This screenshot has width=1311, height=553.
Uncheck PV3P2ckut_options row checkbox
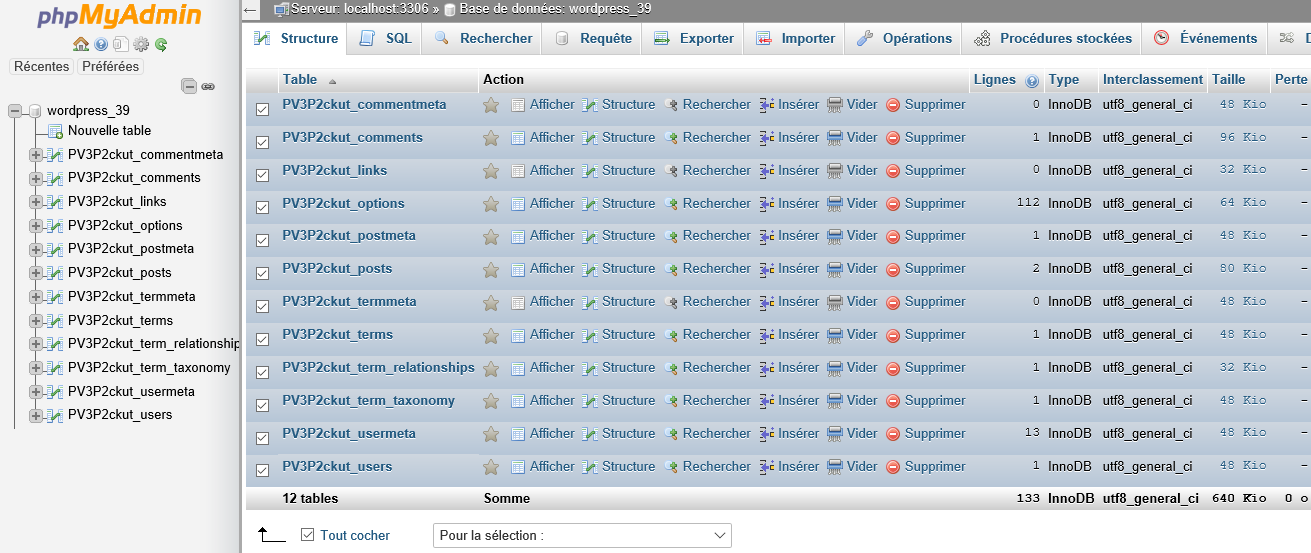click(263, 207)
